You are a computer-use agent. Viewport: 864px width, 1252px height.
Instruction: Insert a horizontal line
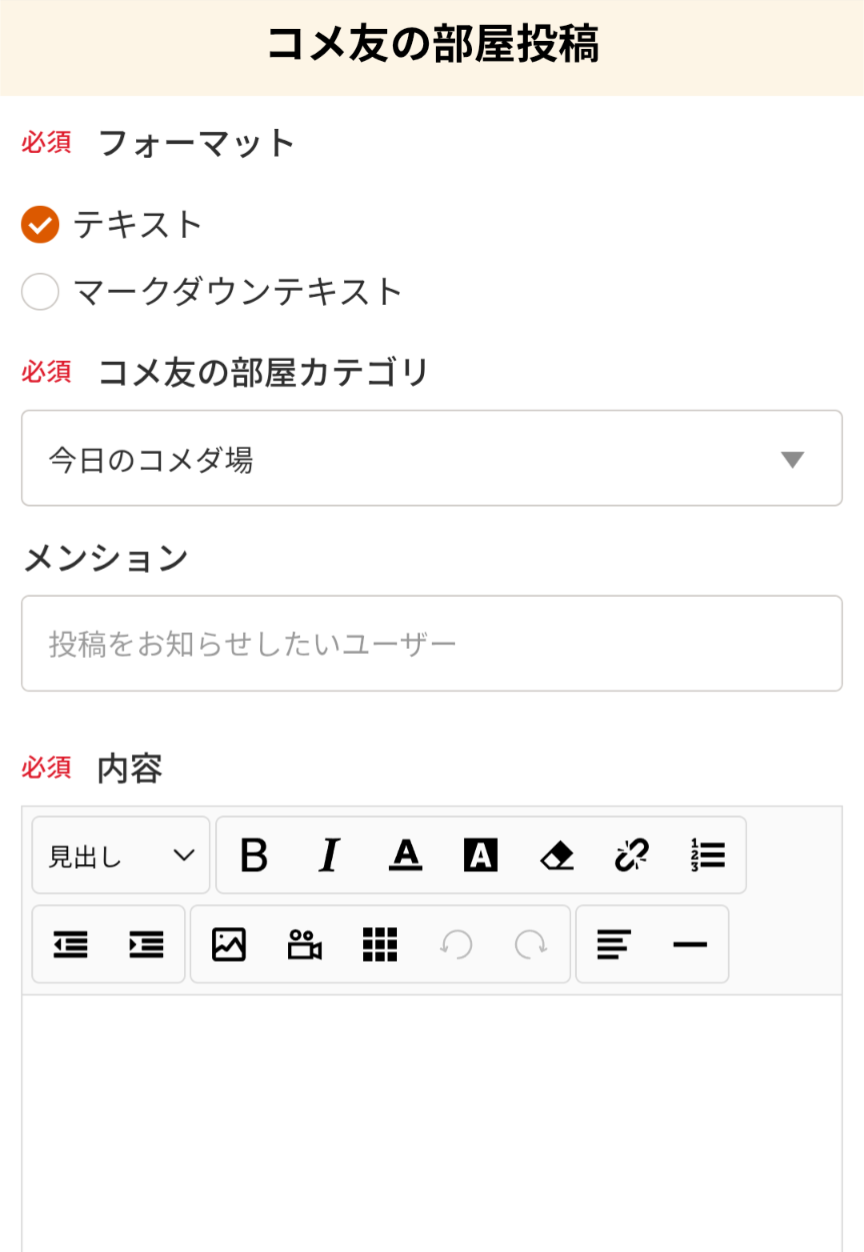(x=690, y=944)
